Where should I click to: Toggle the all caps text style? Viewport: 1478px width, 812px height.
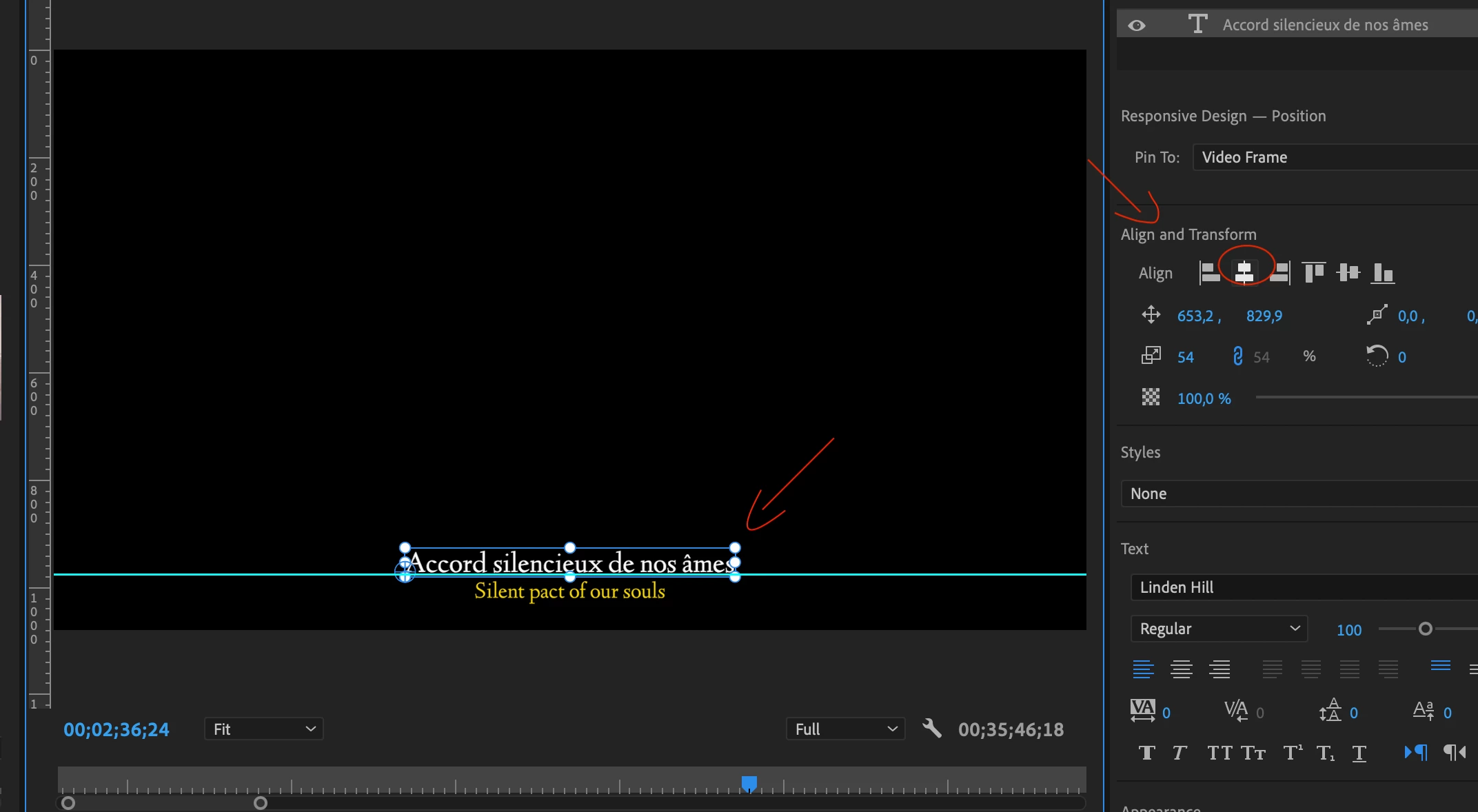click(x=1220, y=753)
